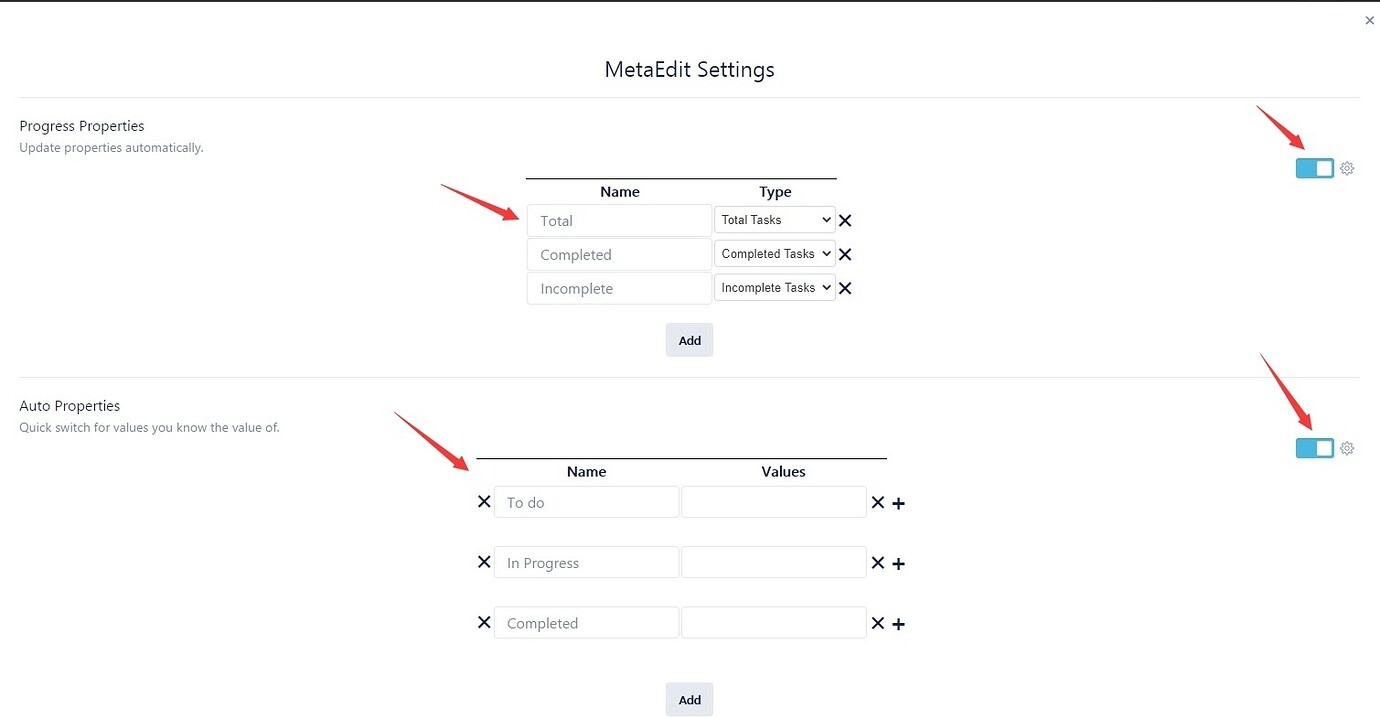This screenshot has width=1380, height=718.
Task: Expand the Completed Tasks type dropdown
Action: [x=775, y=254]
